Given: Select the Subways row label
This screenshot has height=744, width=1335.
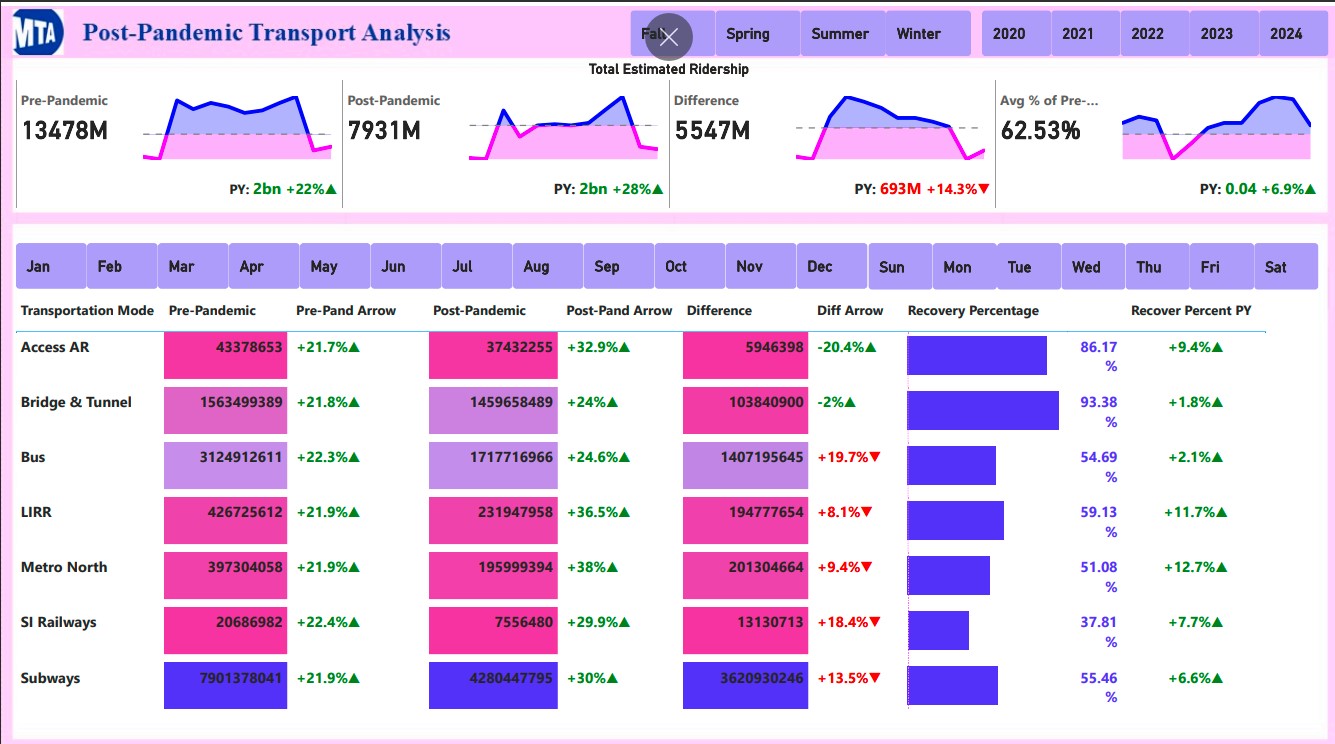Looking at the screenshot, I should click(50, 678).
